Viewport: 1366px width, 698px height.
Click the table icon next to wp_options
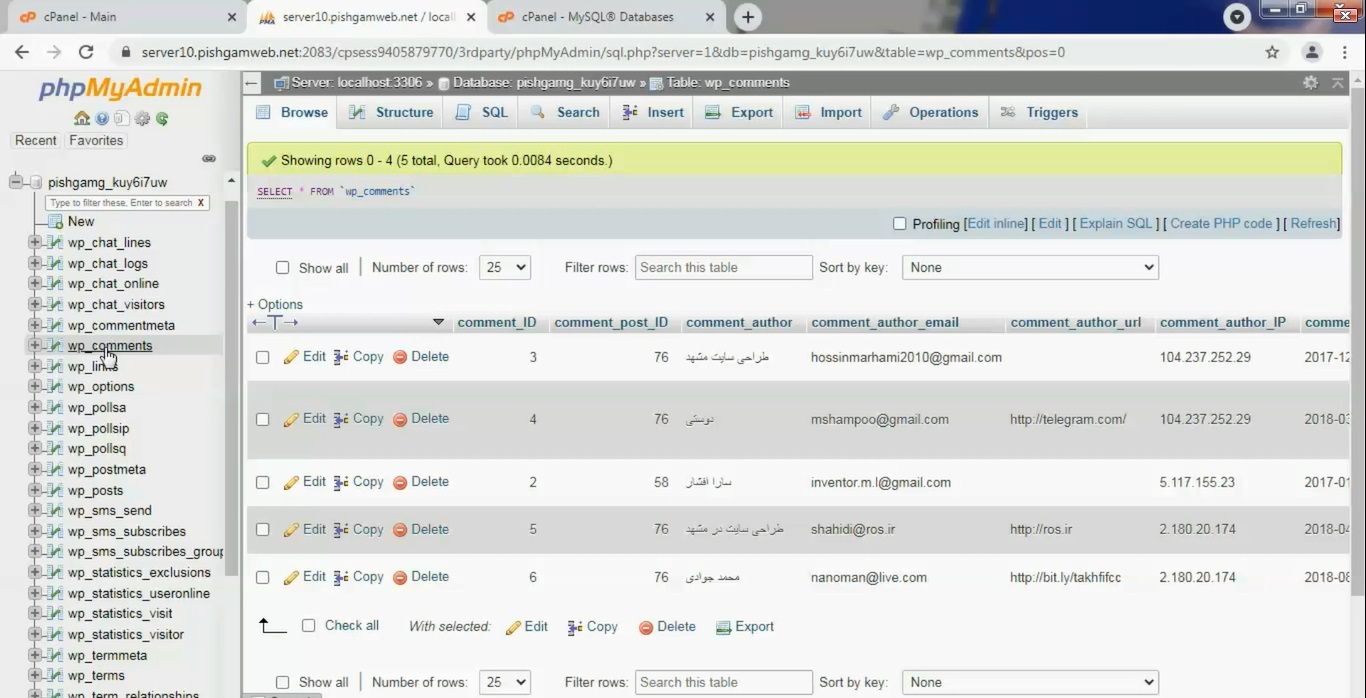(x=54, y=387)
